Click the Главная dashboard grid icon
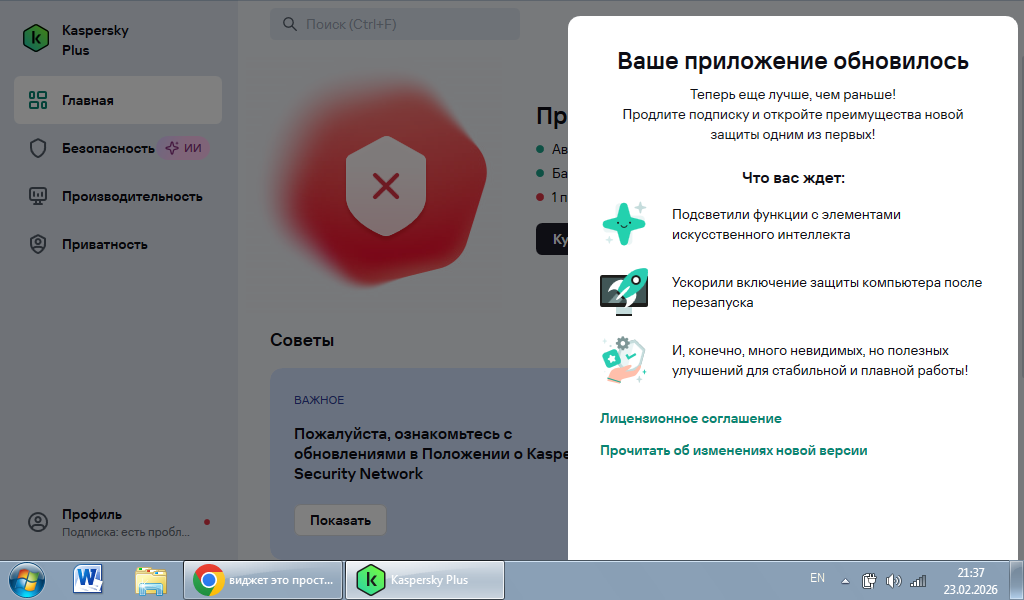 coord(38,100)
